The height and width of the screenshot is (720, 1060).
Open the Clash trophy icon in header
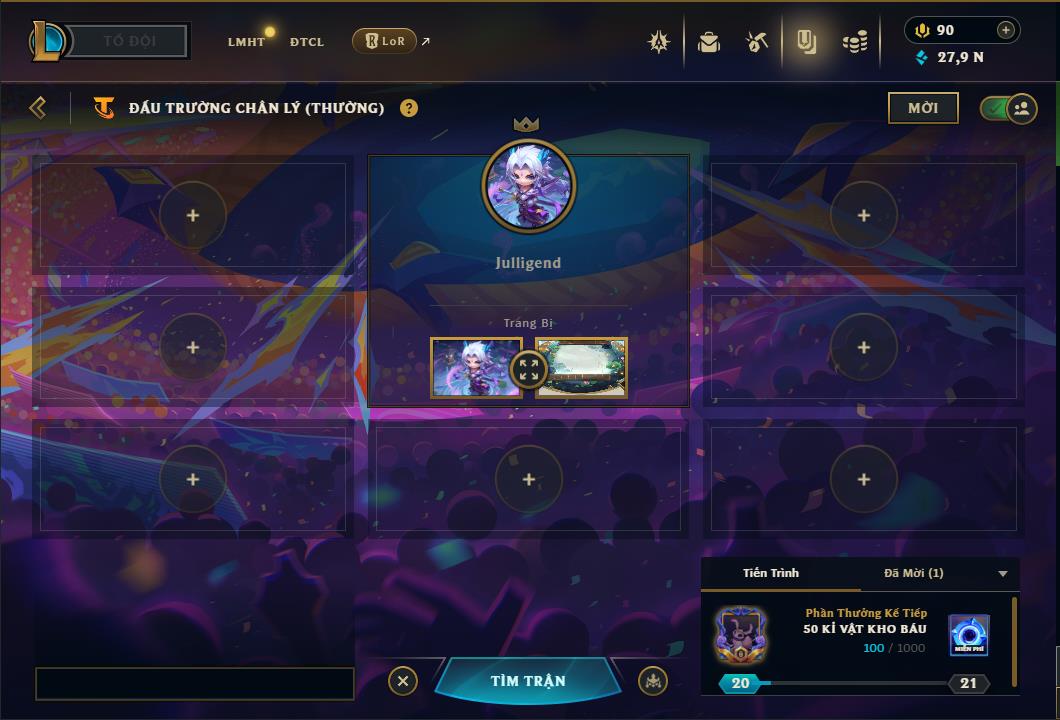(658, 42)
